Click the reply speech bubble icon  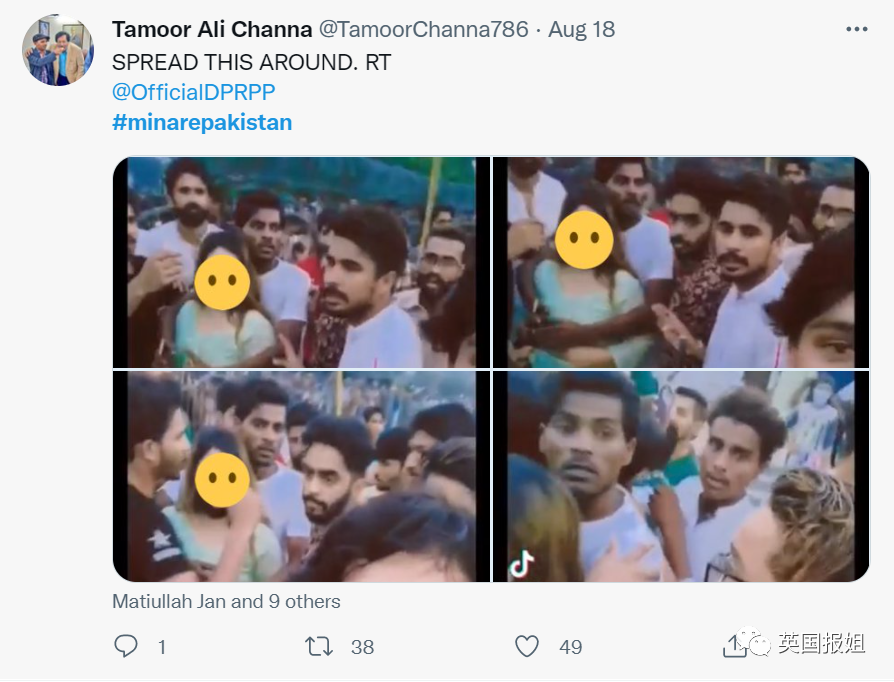pos(126,646)
